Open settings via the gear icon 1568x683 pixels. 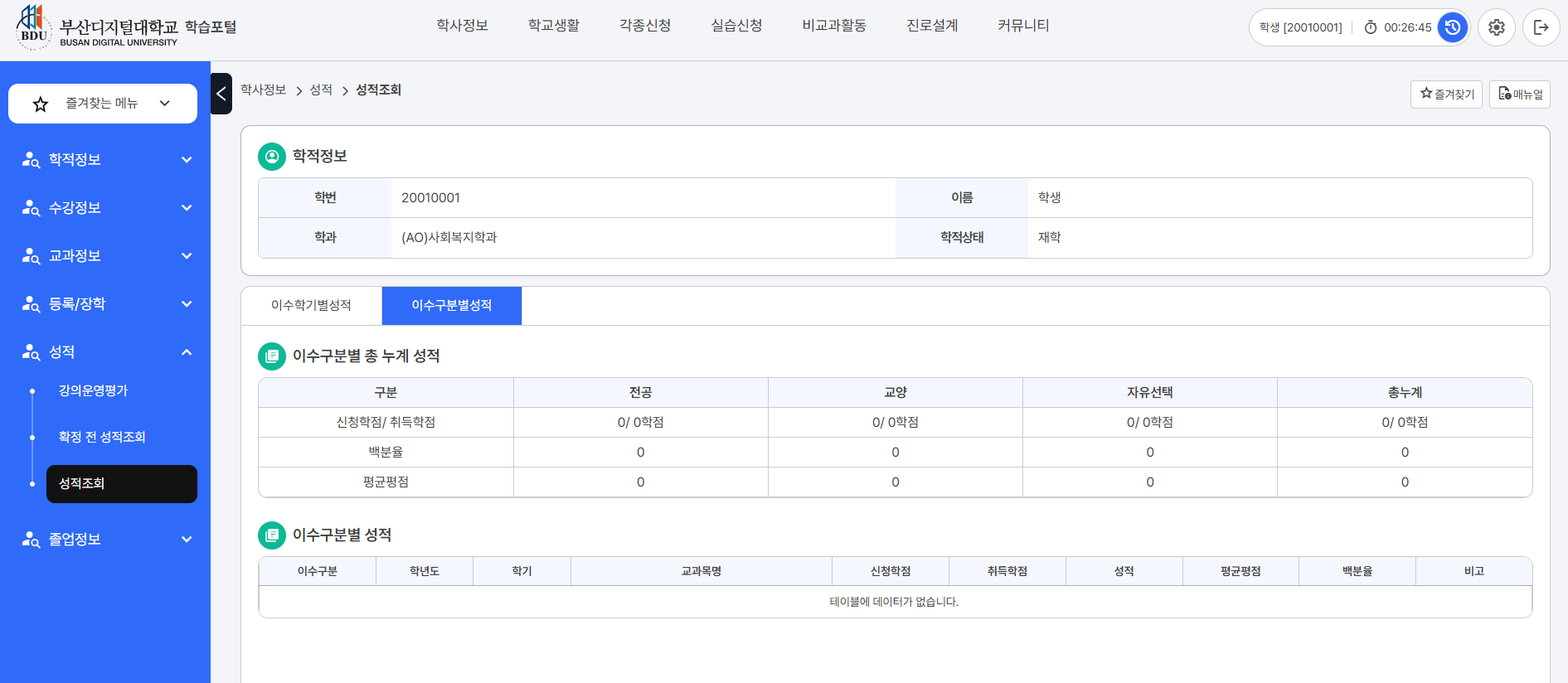pos(1496,27)
